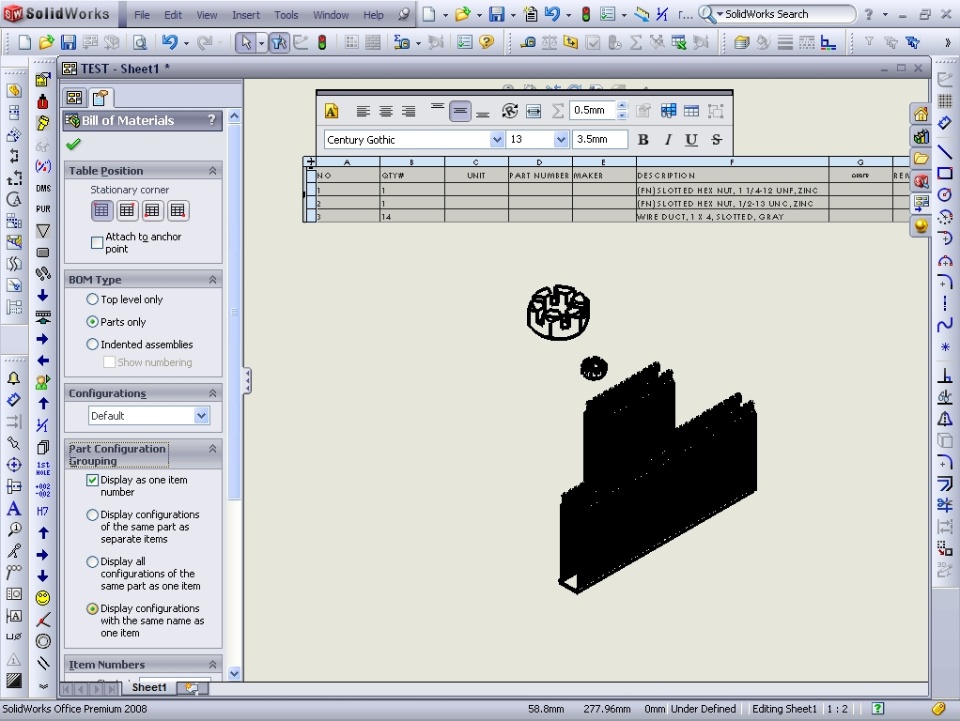Screen dimensions: 960x721
Task: Click the Line sketch tool on right toolbar
Action: coord(945,151)
